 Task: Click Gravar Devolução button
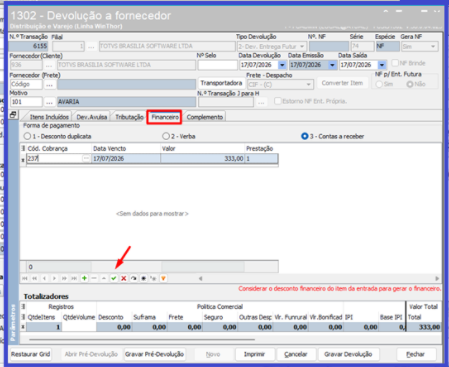348,354
